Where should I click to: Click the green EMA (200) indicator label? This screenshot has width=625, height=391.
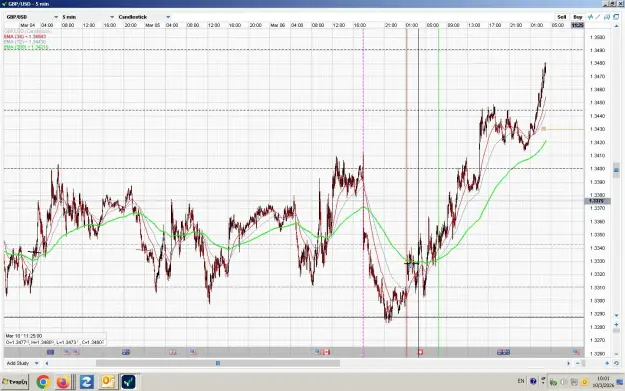click(26, 47)
